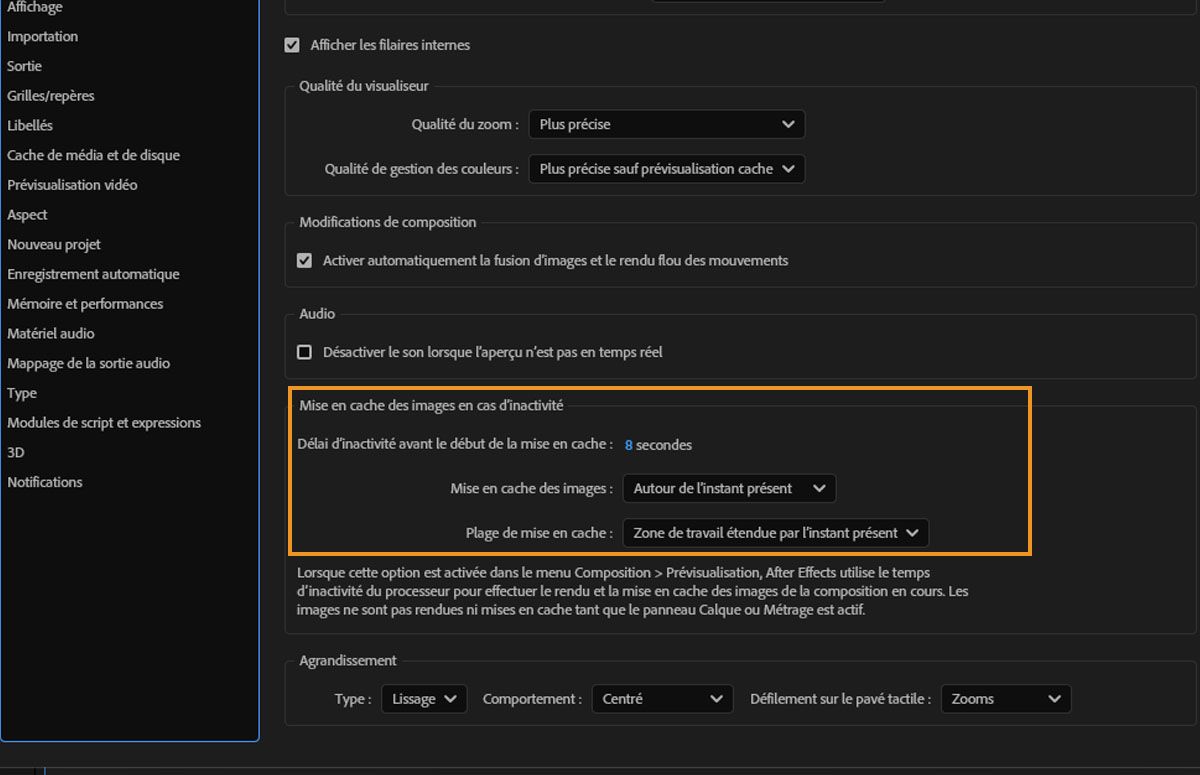The height and width of the screenshot is (775, 1200).
Task: Expand 'Mise en cache des images' dropdown
Action: pyautogui.click(x=728, y=489)
